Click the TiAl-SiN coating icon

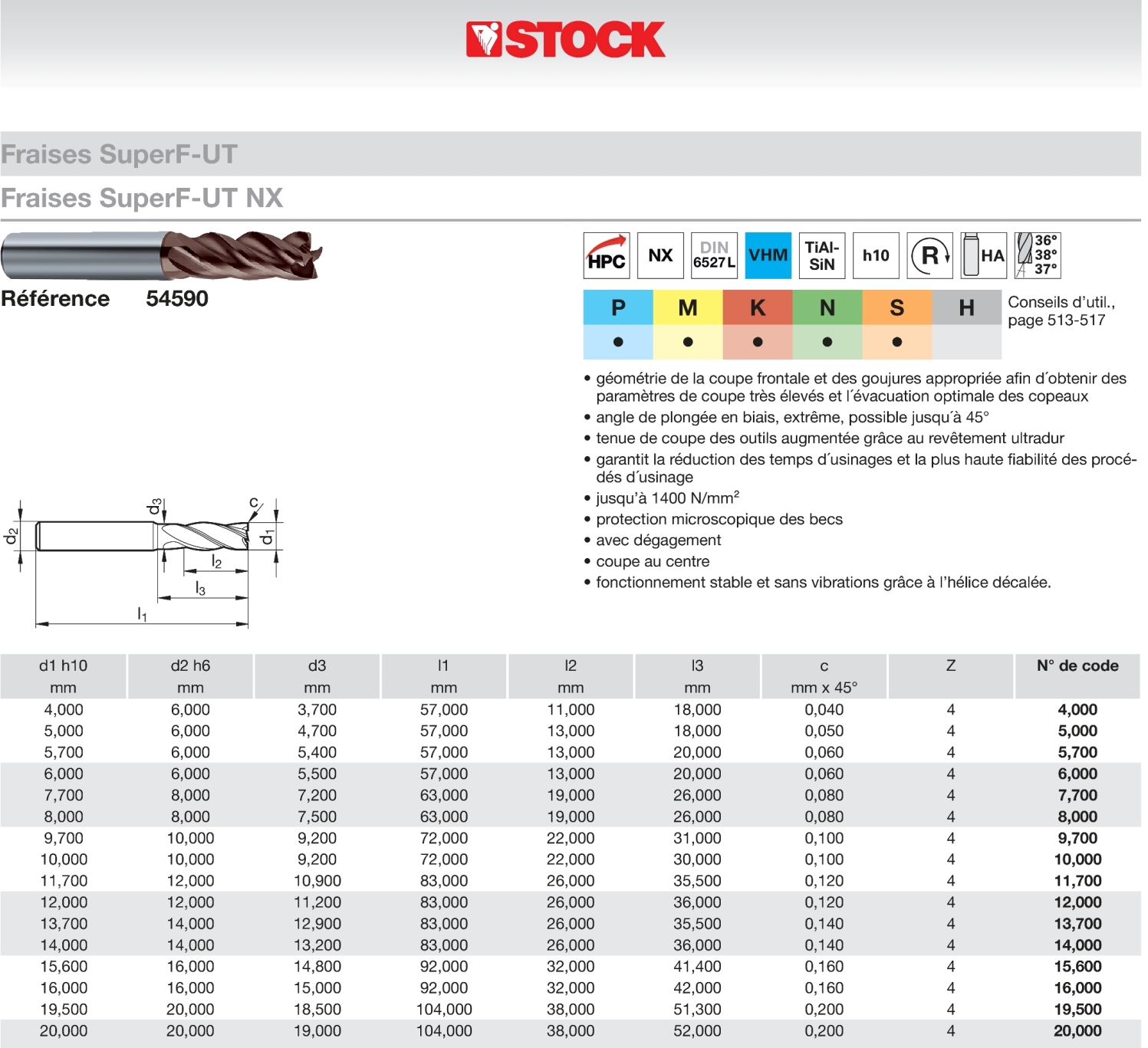[x=822, y=255]
